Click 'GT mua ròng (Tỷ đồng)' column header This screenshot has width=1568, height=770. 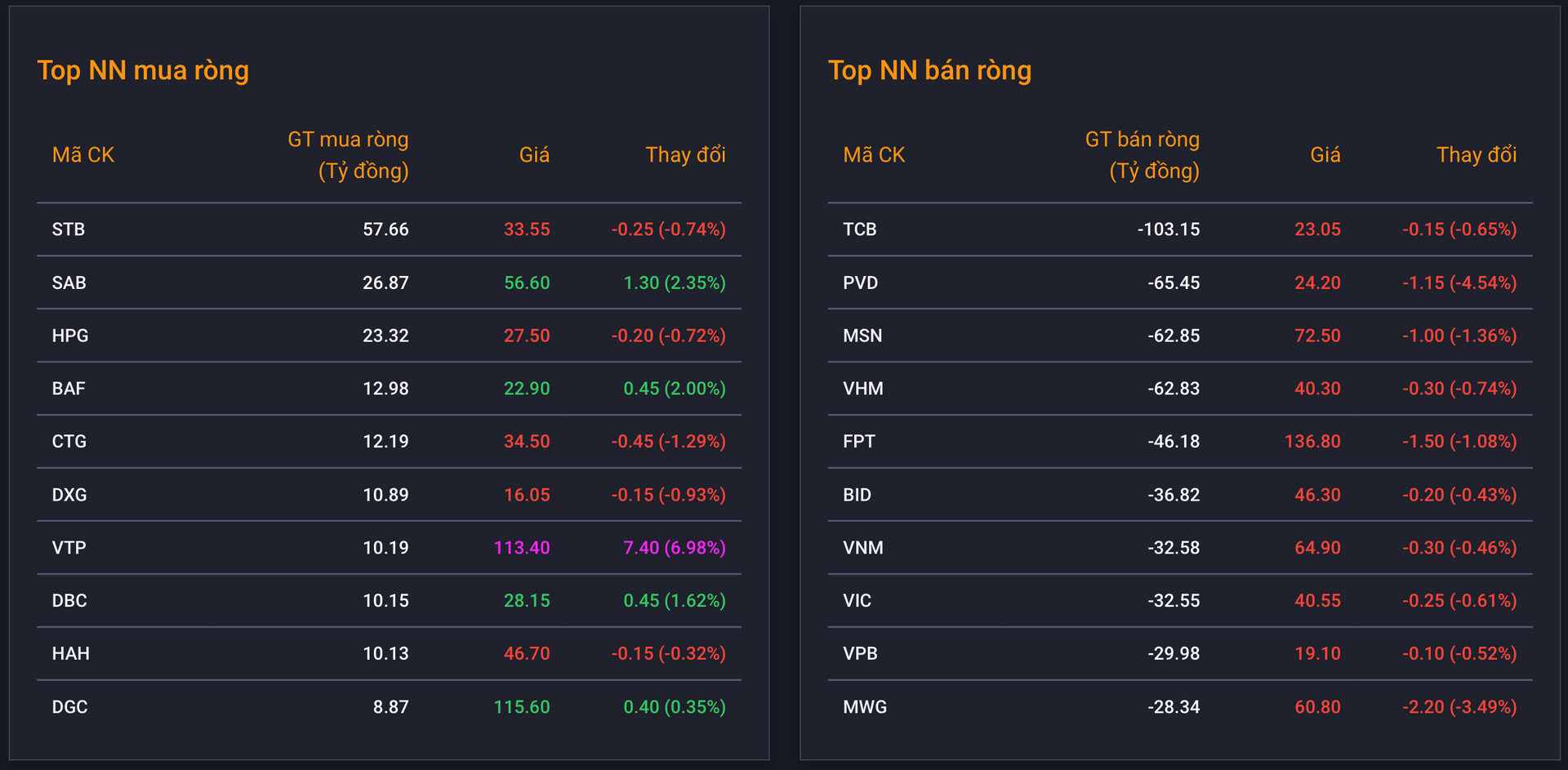coord(348,155)
